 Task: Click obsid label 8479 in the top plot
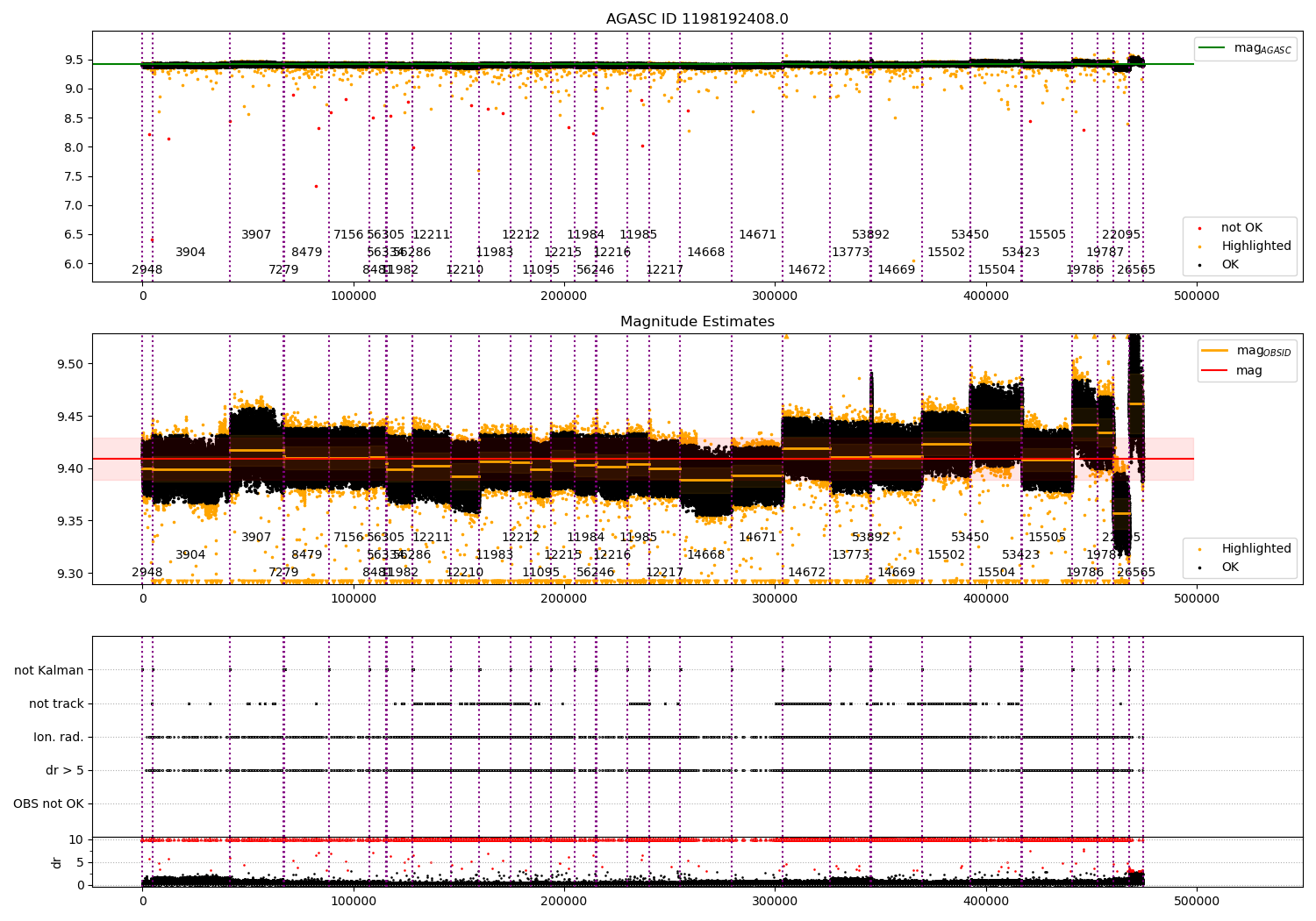pyautogui.click(x=307, y=252)
